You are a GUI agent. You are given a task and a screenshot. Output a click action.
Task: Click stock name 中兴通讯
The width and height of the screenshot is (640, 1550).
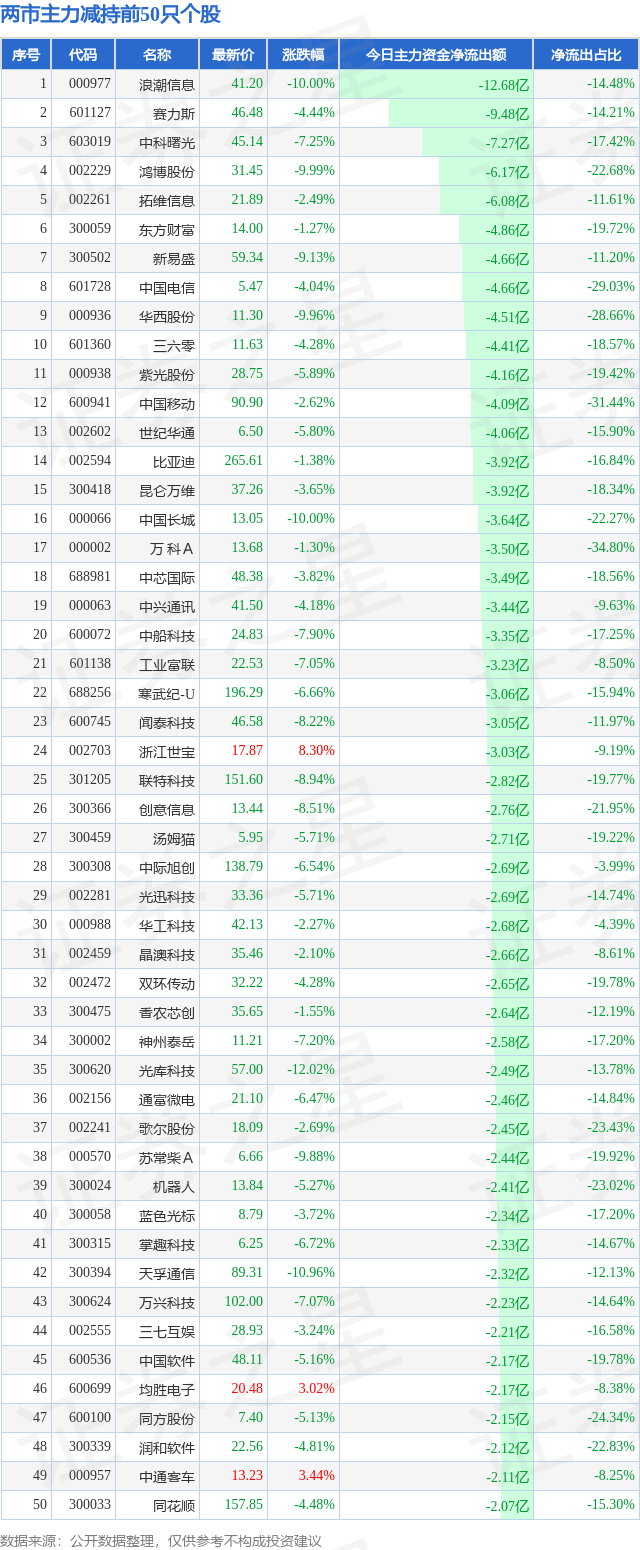pos(167,606)
